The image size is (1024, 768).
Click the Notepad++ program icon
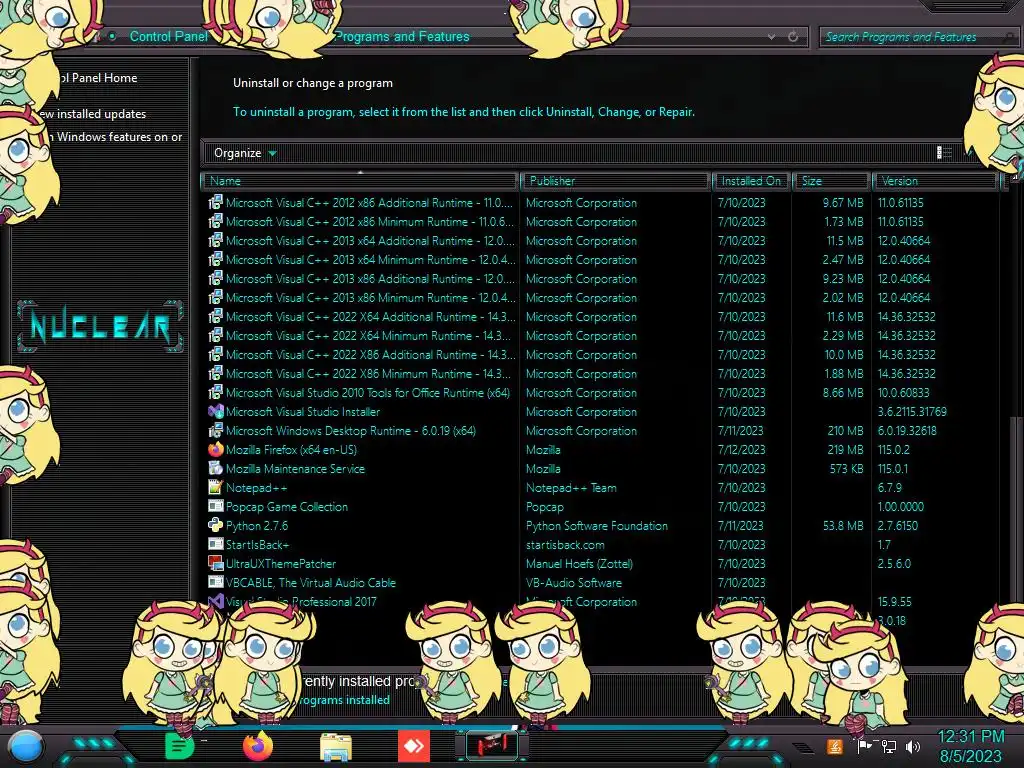pos(216,487)
